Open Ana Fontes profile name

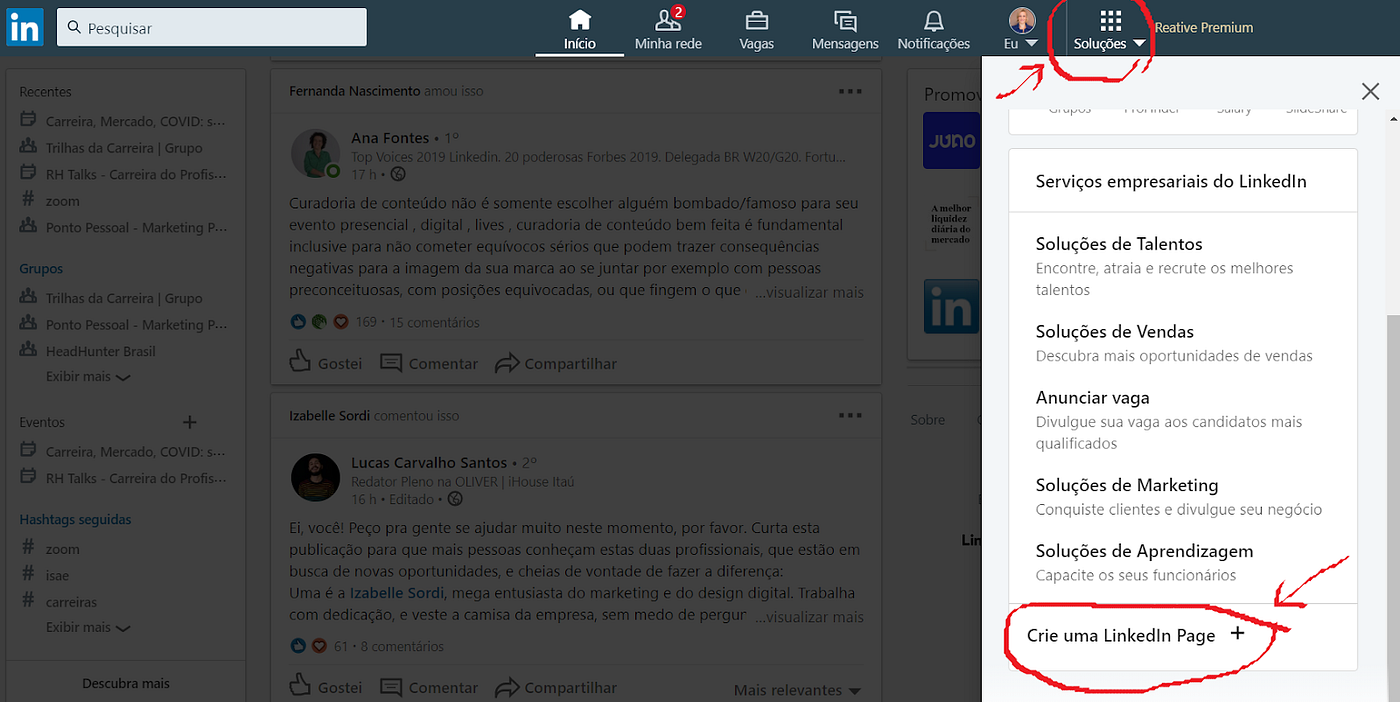pyautogui.click(x=390, y=138)
